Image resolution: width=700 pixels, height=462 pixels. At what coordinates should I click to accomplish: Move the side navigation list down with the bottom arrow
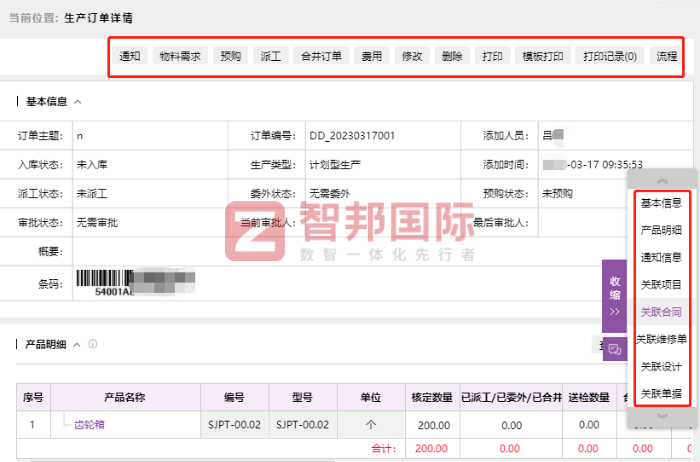(662, 416)
